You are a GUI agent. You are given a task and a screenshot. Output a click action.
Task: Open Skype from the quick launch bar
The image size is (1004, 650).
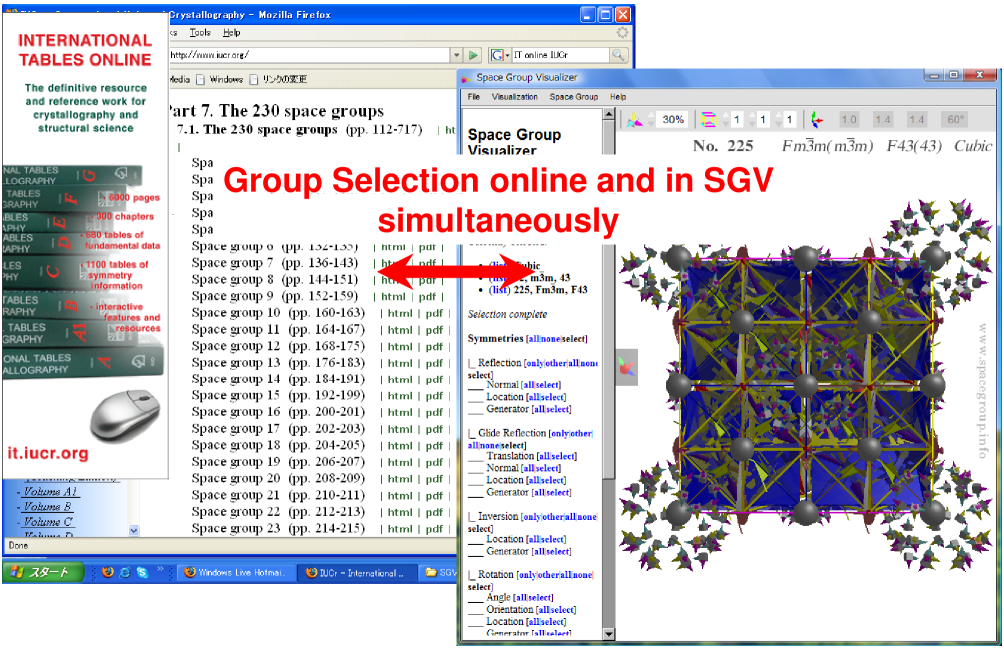tap(143, 573)
